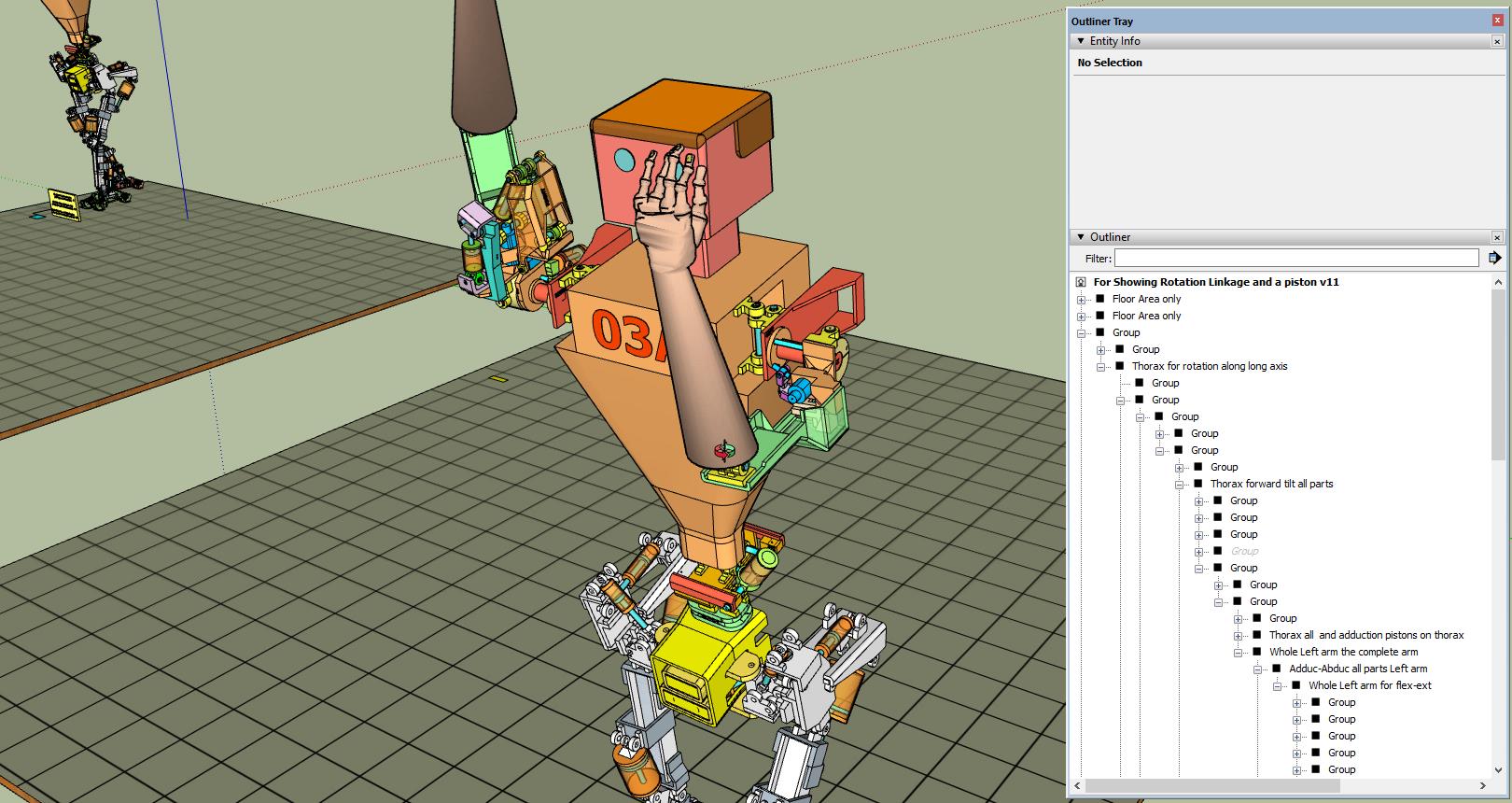Select the hidden greyed-out Group item
1512x803 pixels.
tap(1244, 551)
